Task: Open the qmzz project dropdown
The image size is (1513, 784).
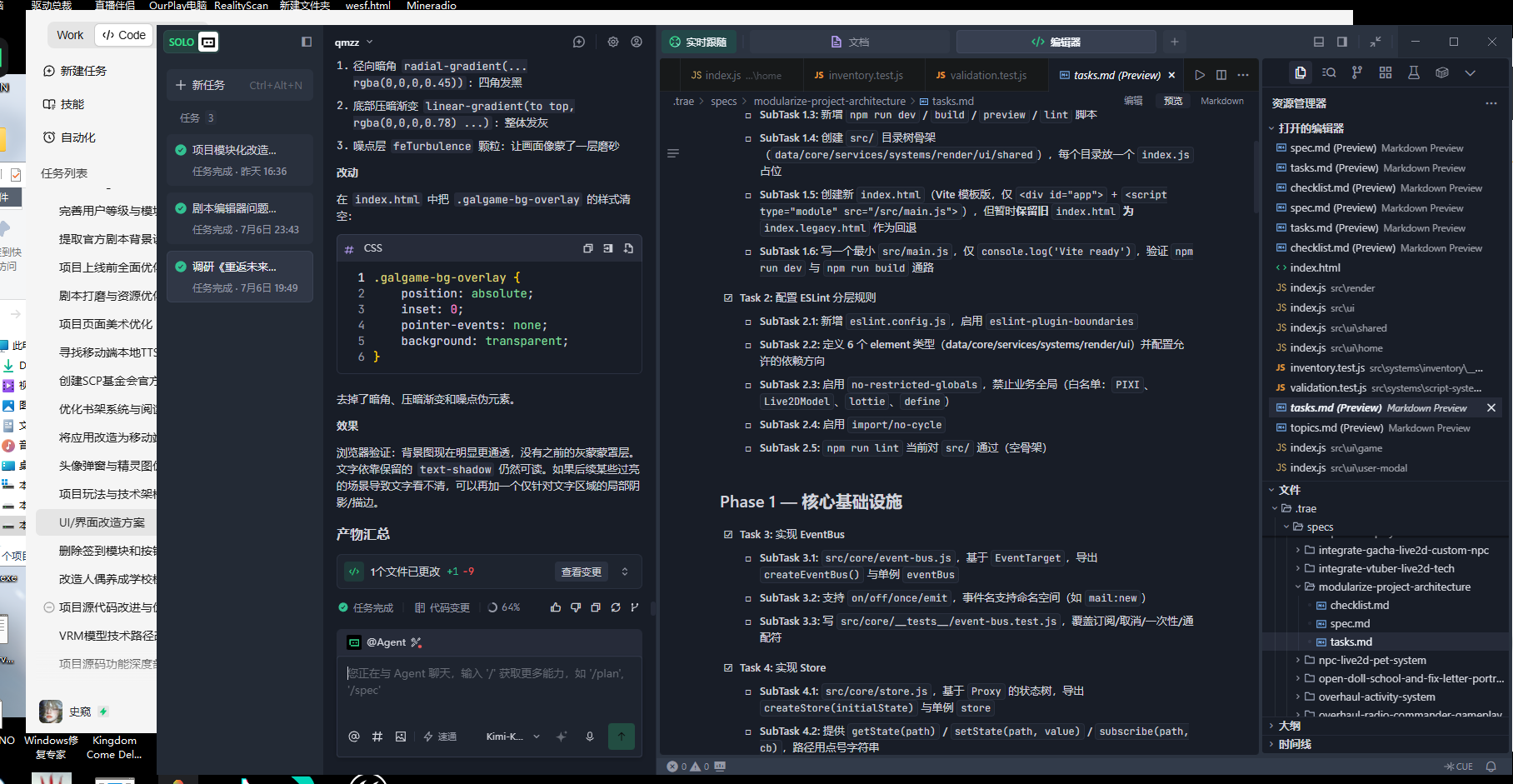Action: [x=354, y=42]
